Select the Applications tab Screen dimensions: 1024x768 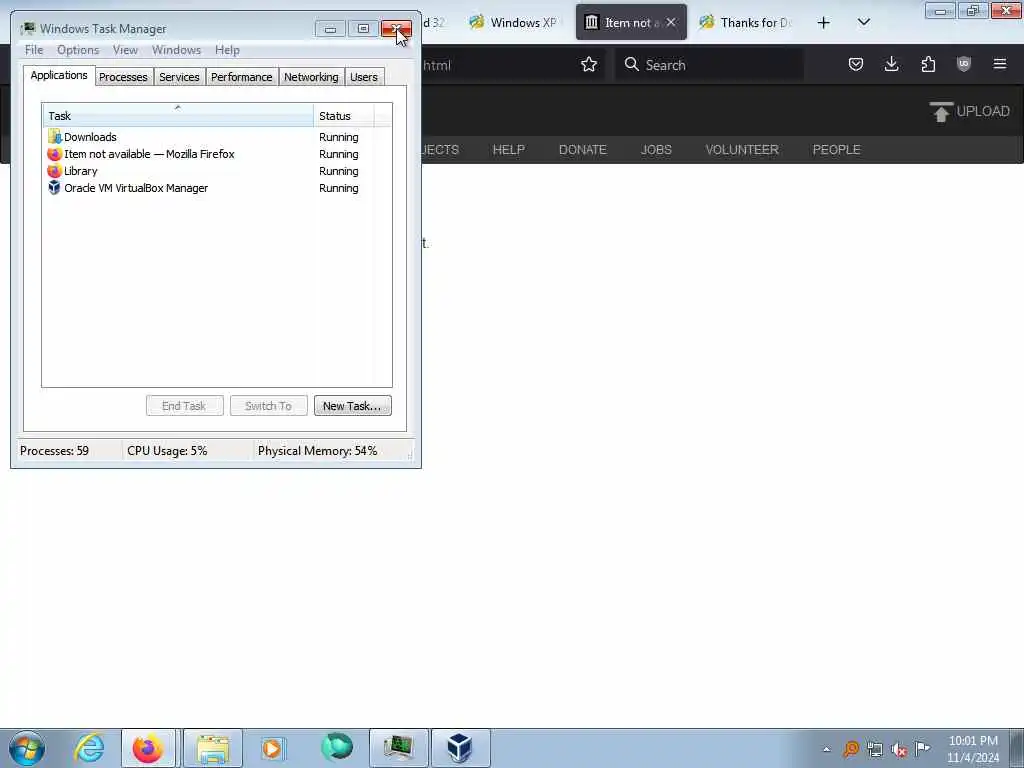point(59,75)
